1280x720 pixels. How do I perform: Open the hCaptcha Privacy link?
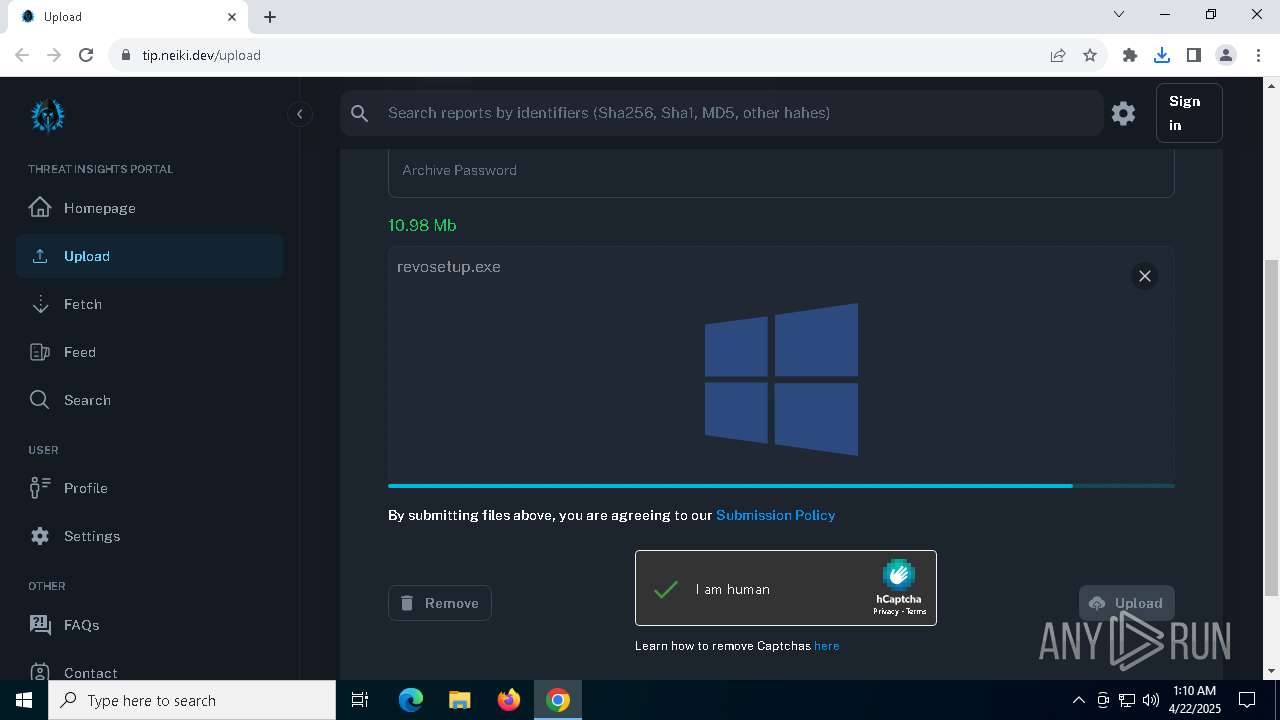click(x=885, y=611)
